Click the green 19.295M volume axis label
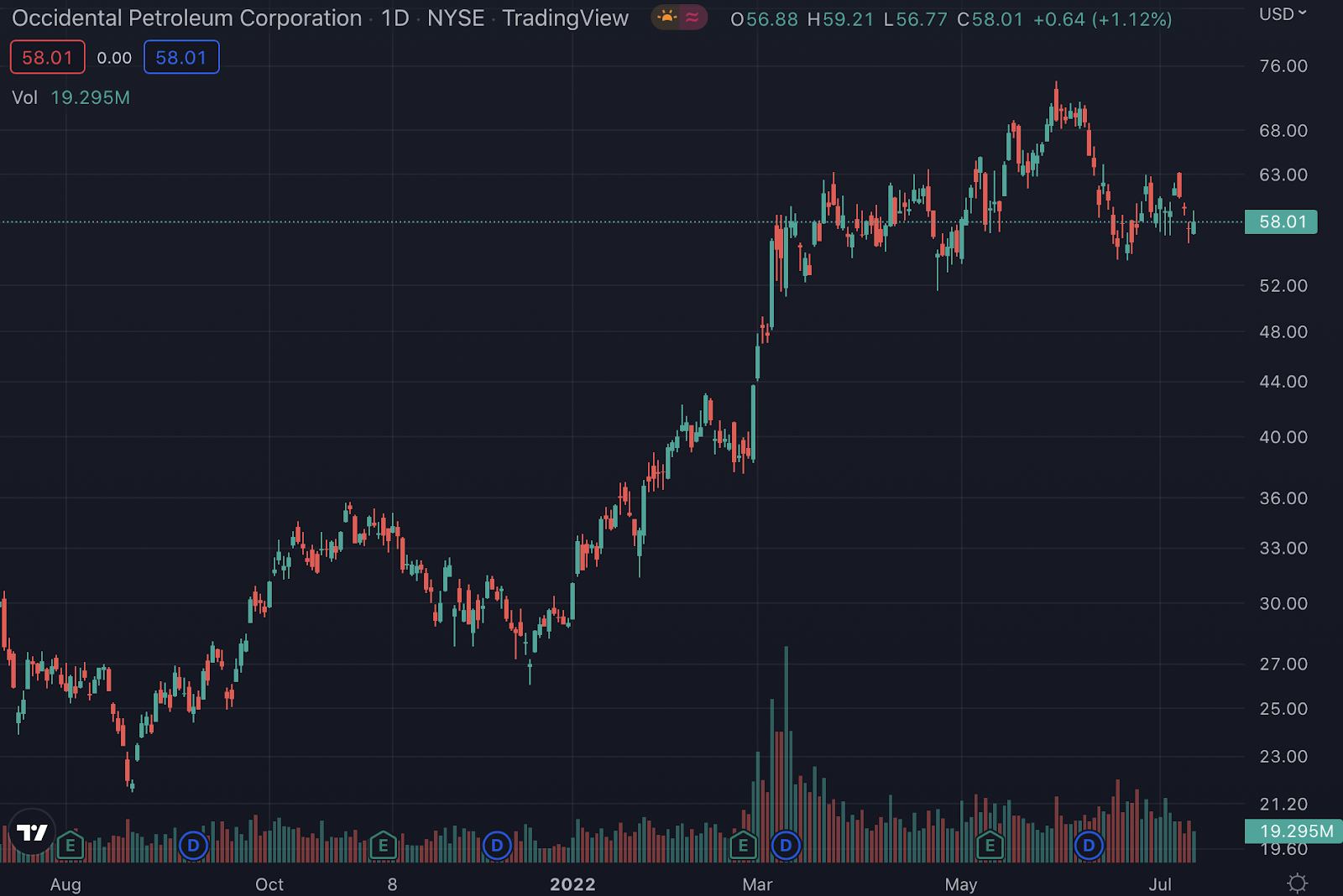This screenshot has width=1343, height=896. point(1293,831)
